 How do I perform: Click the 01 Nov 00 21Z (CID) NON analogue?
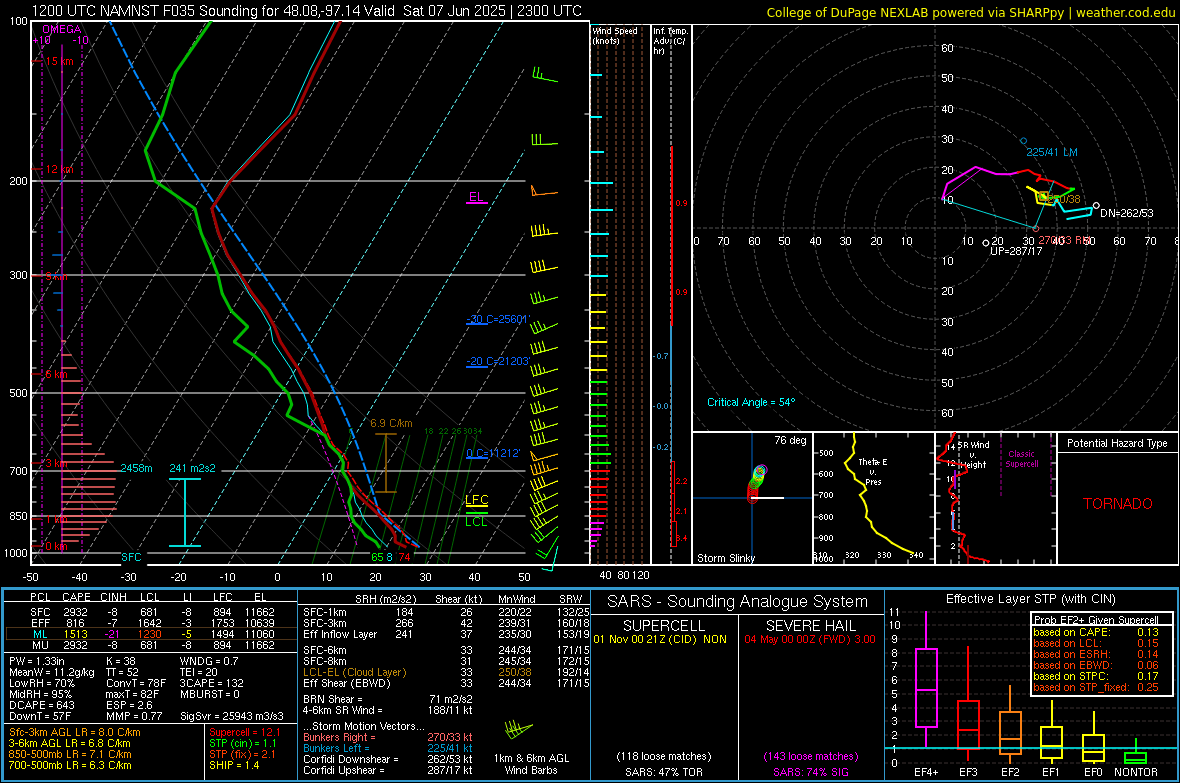(660, 639)
